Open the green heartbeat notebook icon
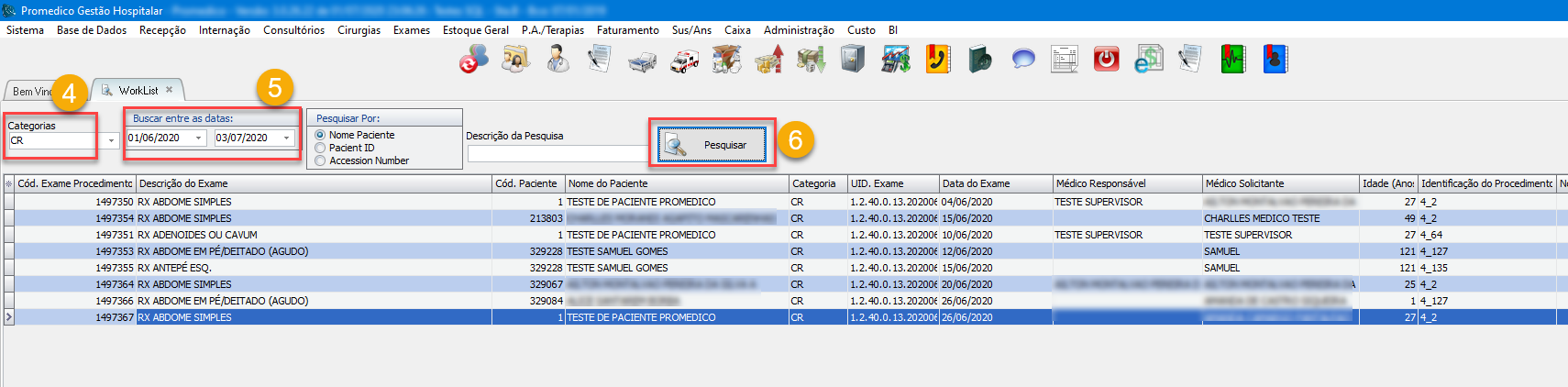The image size is (1568, 387). [x=1232, y=60]
